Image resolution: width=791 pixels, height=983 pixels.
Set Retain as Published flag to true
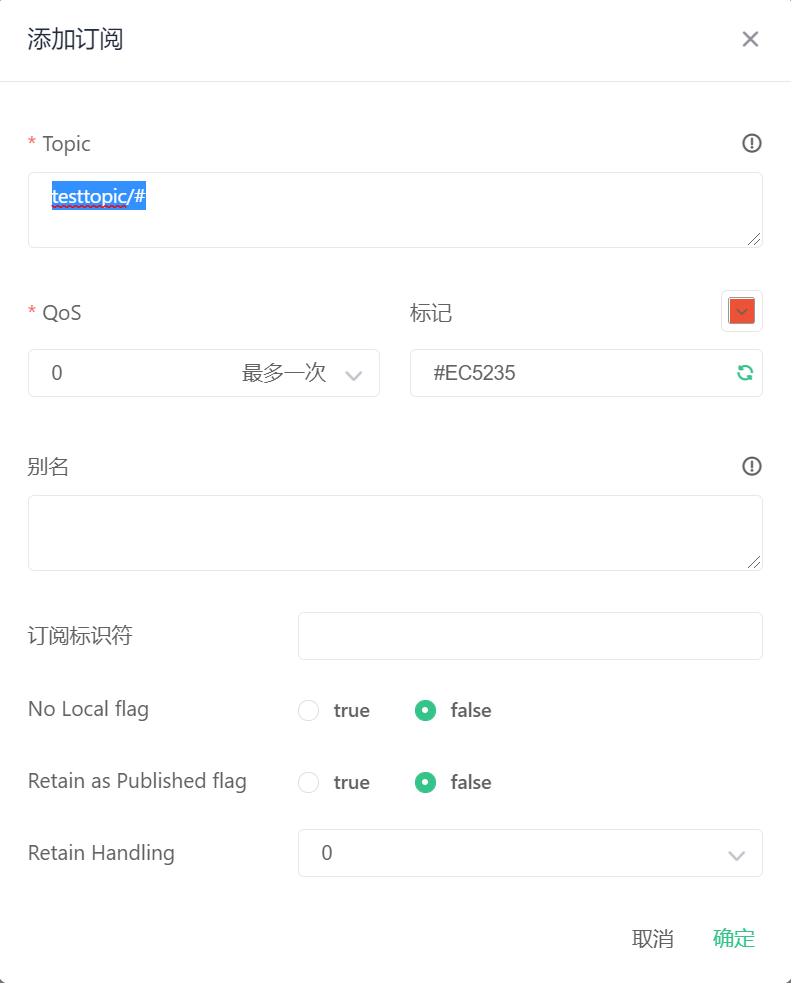pos(308,782)
